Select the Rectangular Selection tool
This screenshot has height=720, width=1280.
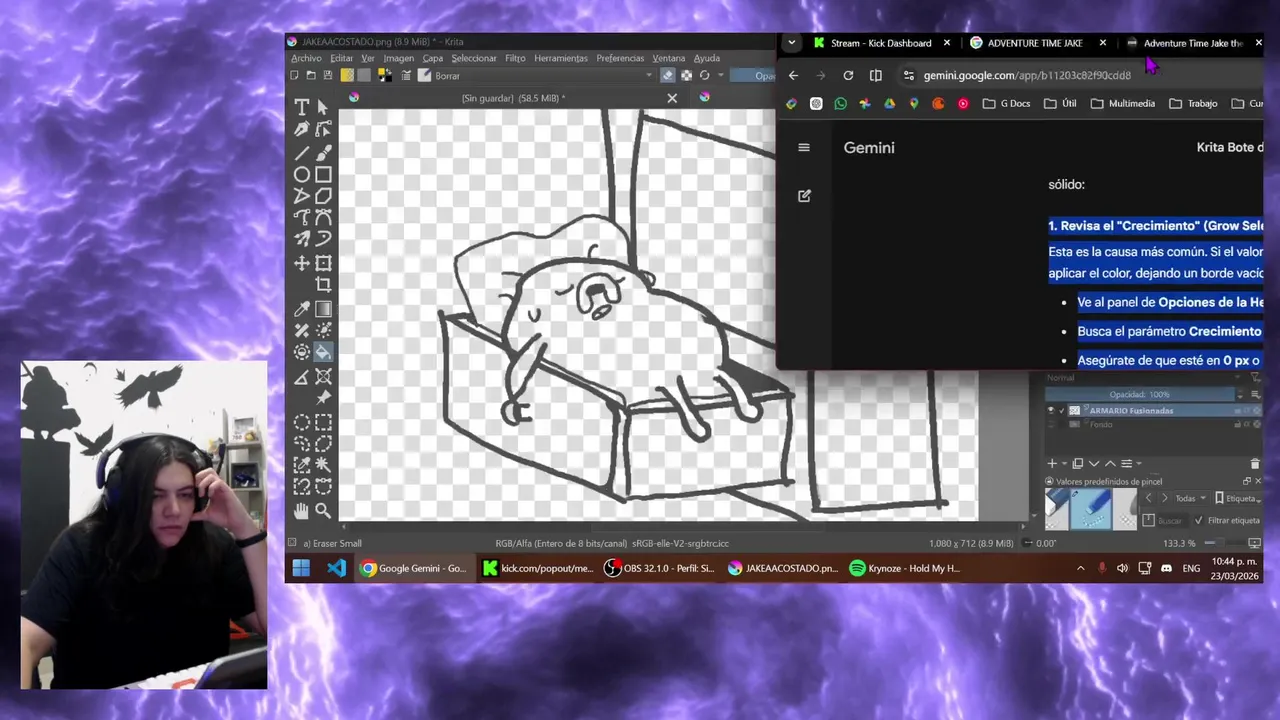click(x=323, y=422)
